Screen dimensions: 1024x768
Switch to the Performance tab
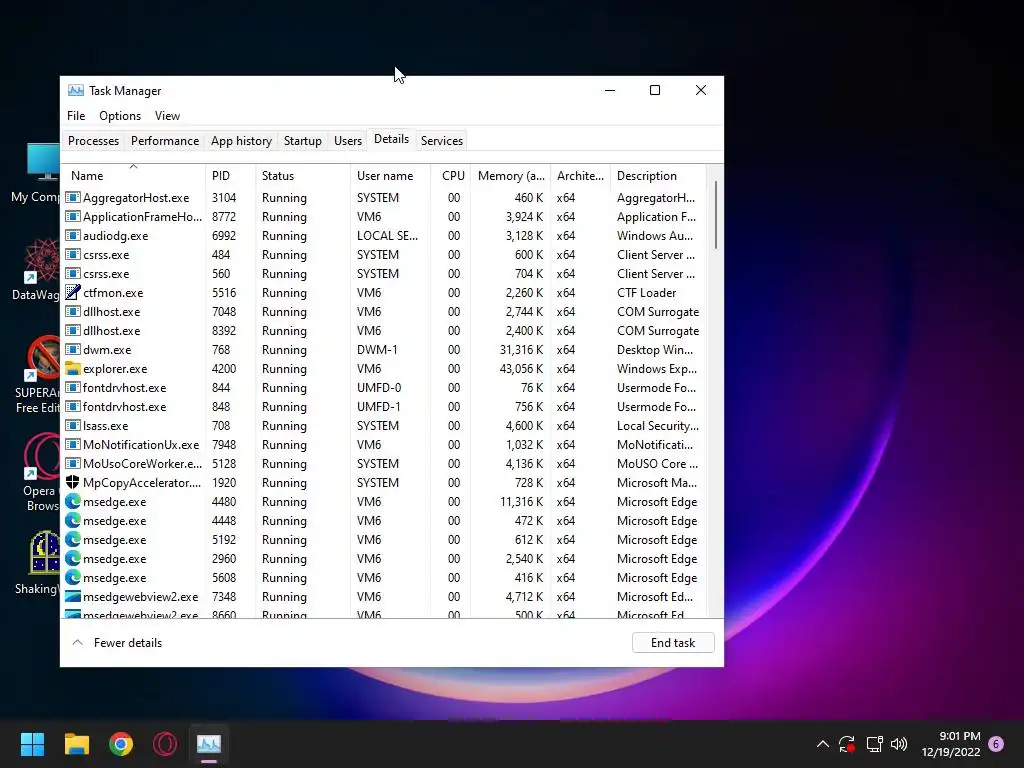point(165,140)
